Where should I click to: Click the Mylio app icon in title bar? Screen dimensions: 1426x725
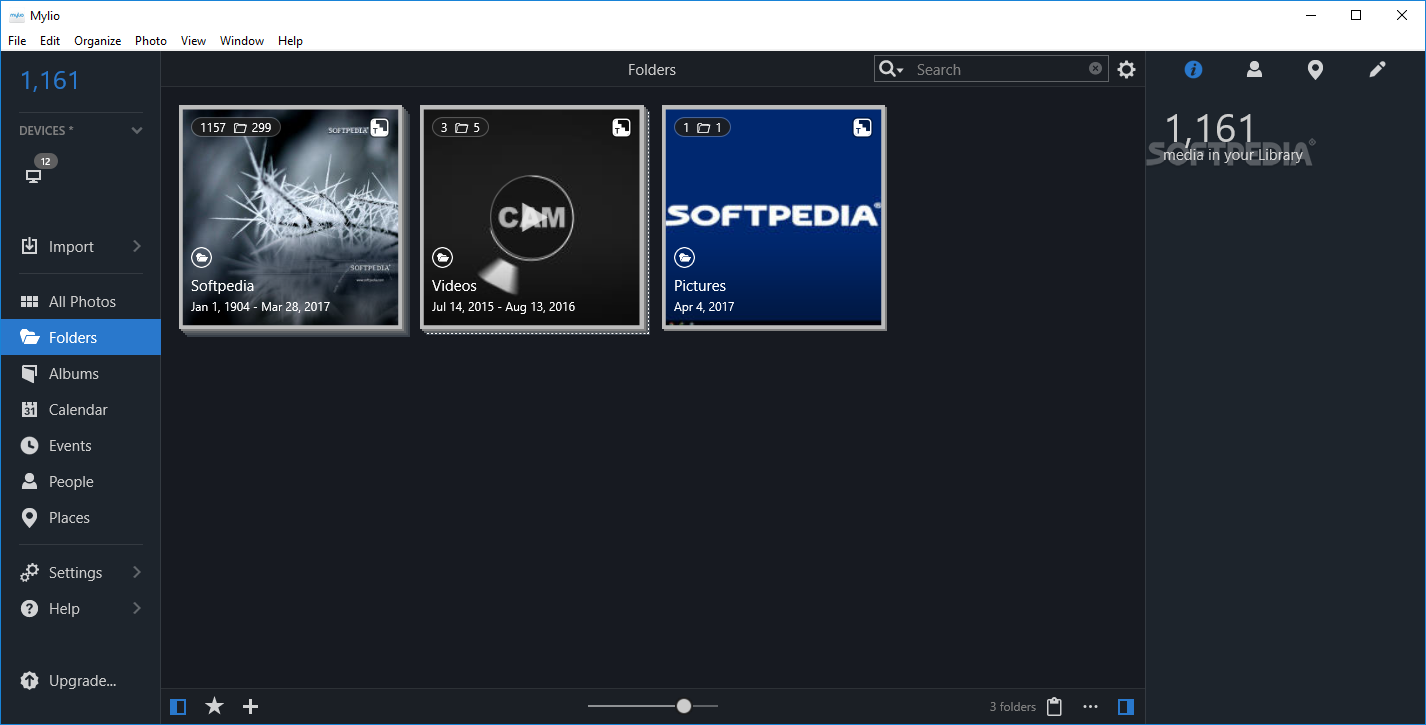coord(16,15)
